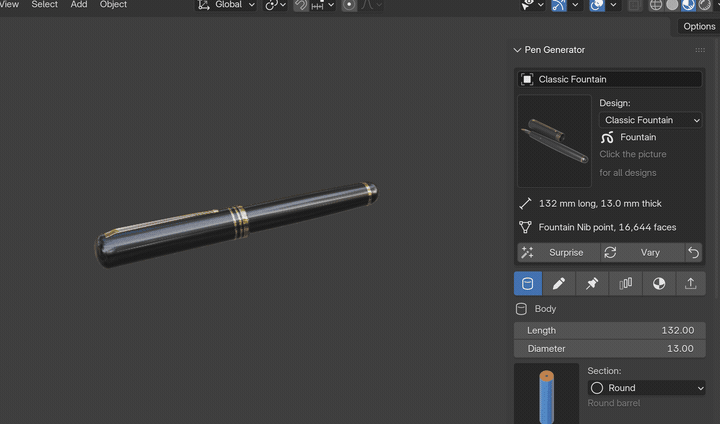Screen dimensions: 720x424
Task: Toggle X-ray mode icon
Action: coord(635,5)
